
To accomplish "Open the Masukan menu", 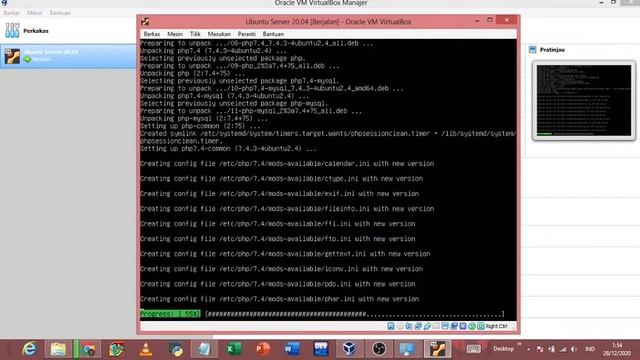I will 219,34.
